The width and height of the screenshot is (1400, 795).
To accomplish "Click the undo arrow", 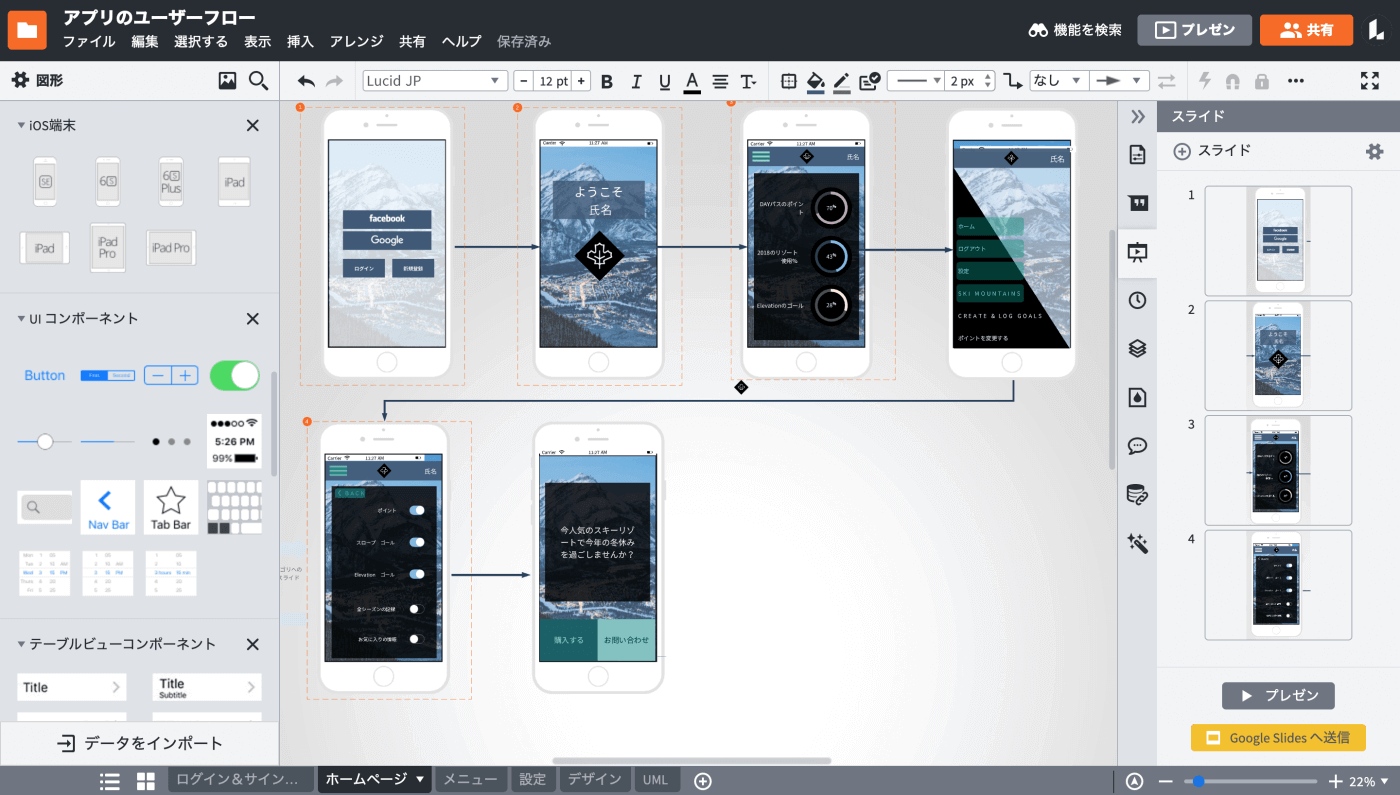I will (306, 81).
